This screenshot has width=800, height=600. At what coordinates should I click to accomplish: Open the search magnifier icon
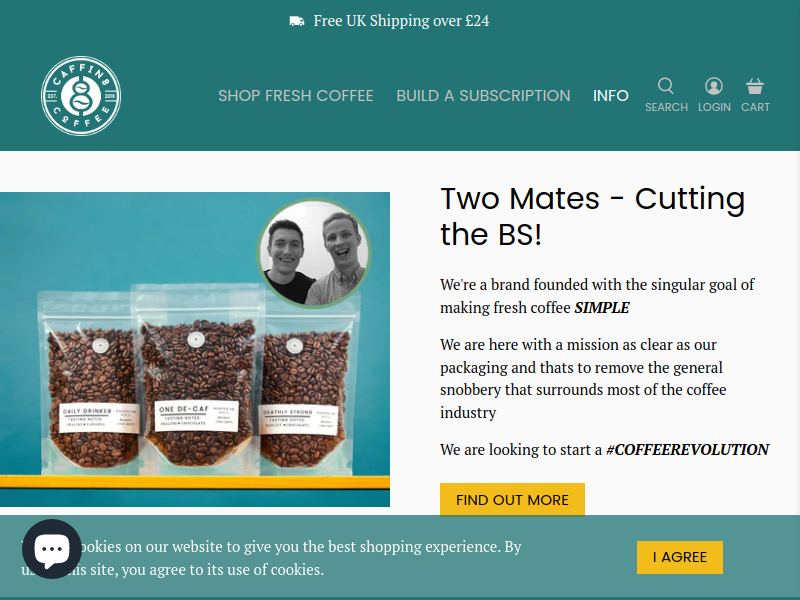pos(666,86)
